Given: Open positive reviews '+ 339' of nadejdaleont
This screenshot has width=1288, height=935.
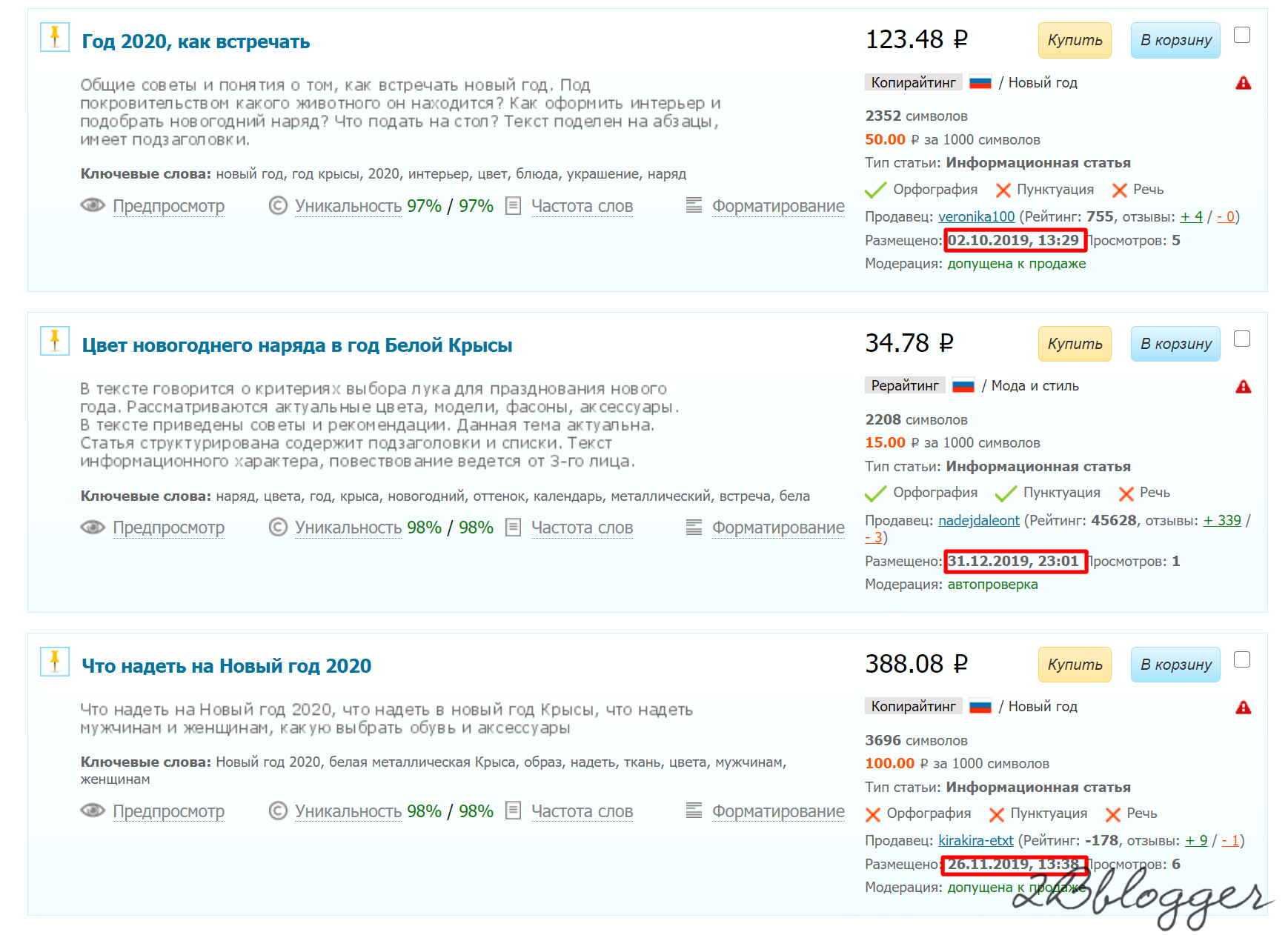Looking at the screenshot, I should 1221,520.
